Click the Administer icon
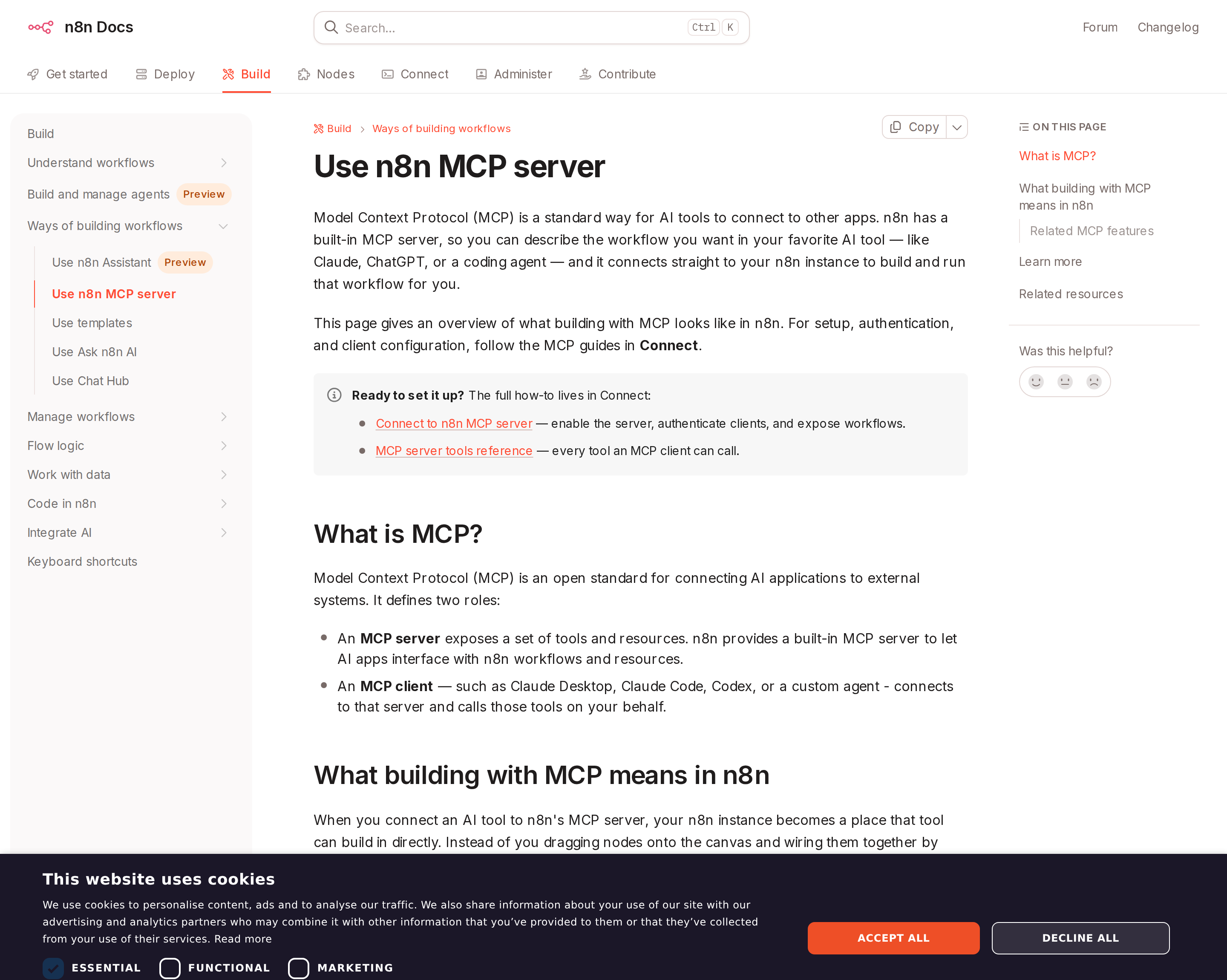The image size is (1227, 980). pos(481,75)
